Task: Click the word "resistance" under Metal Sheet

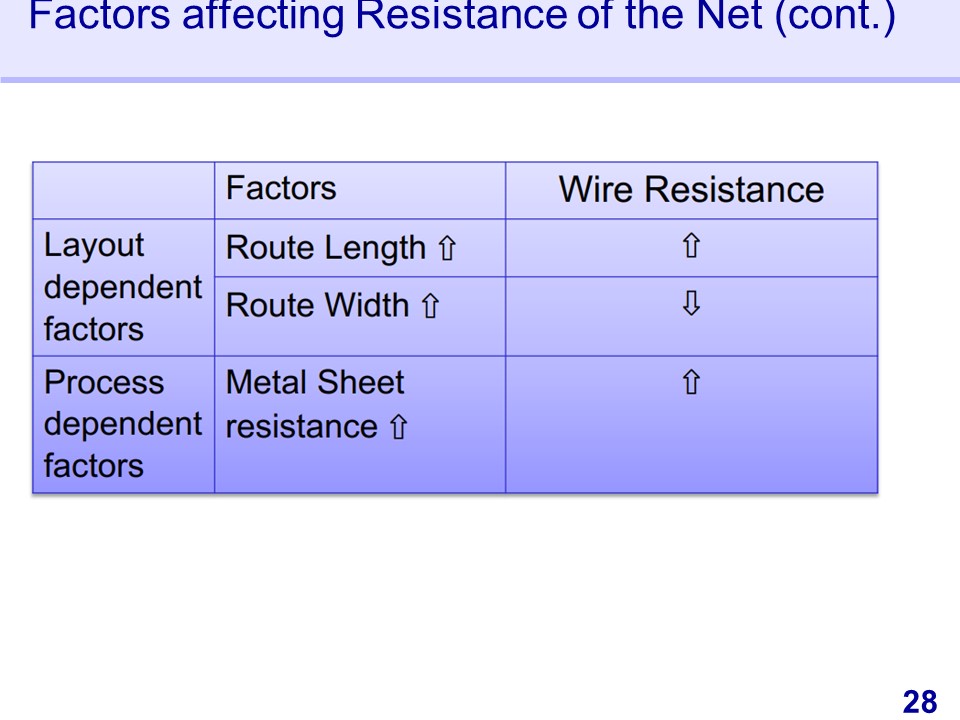Action: pyautogui.click(x=301, y=427)
